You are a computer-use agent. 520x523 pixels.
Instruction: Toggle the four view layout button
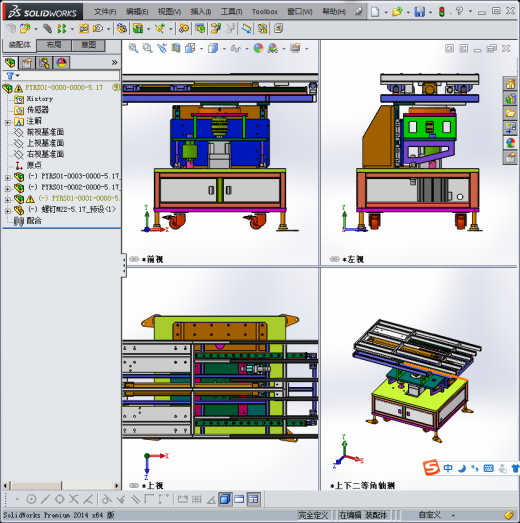(253, 499)
